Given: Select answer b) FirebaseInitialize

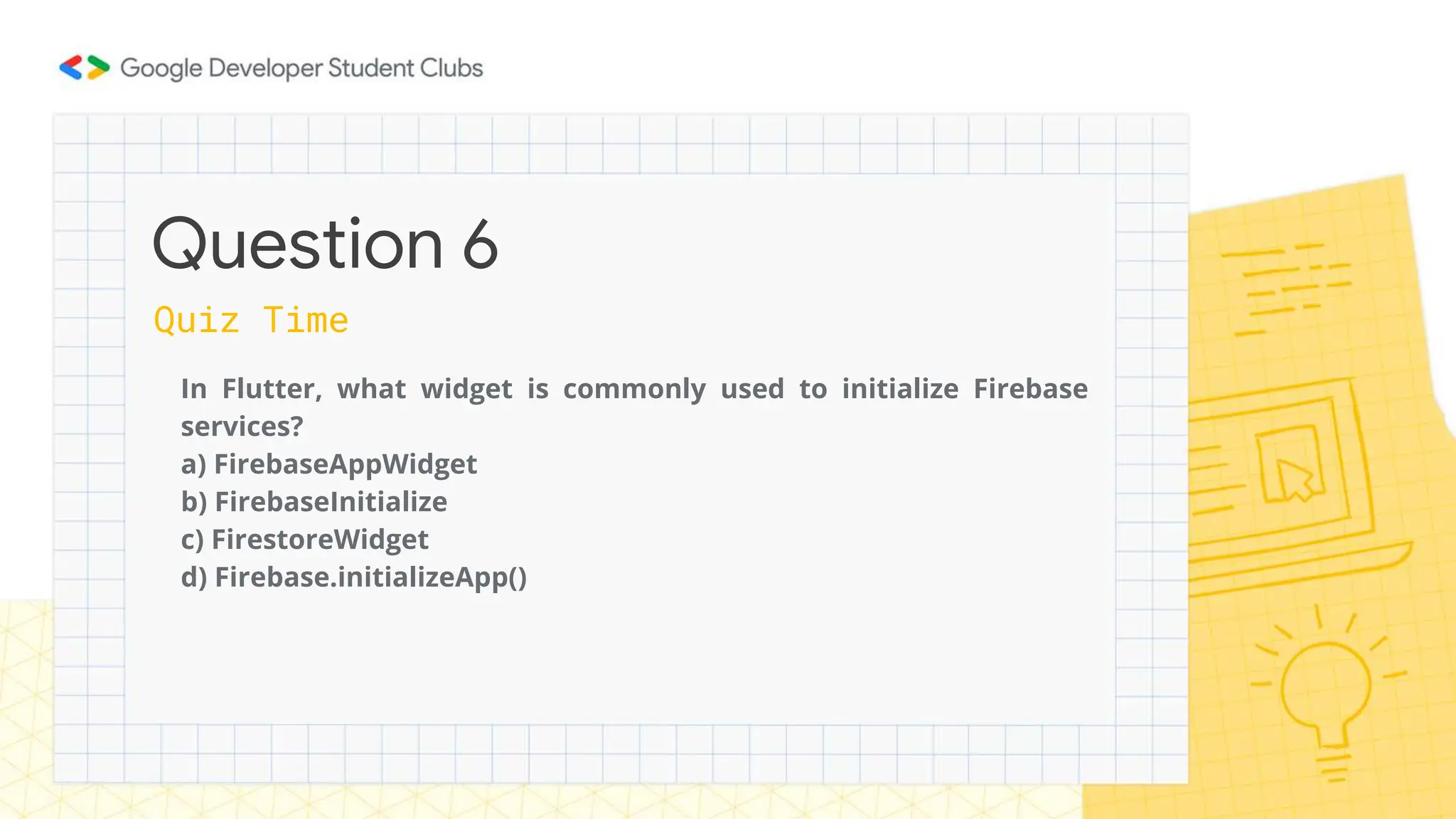Looking at the screenshot, I should click(314, 502).
